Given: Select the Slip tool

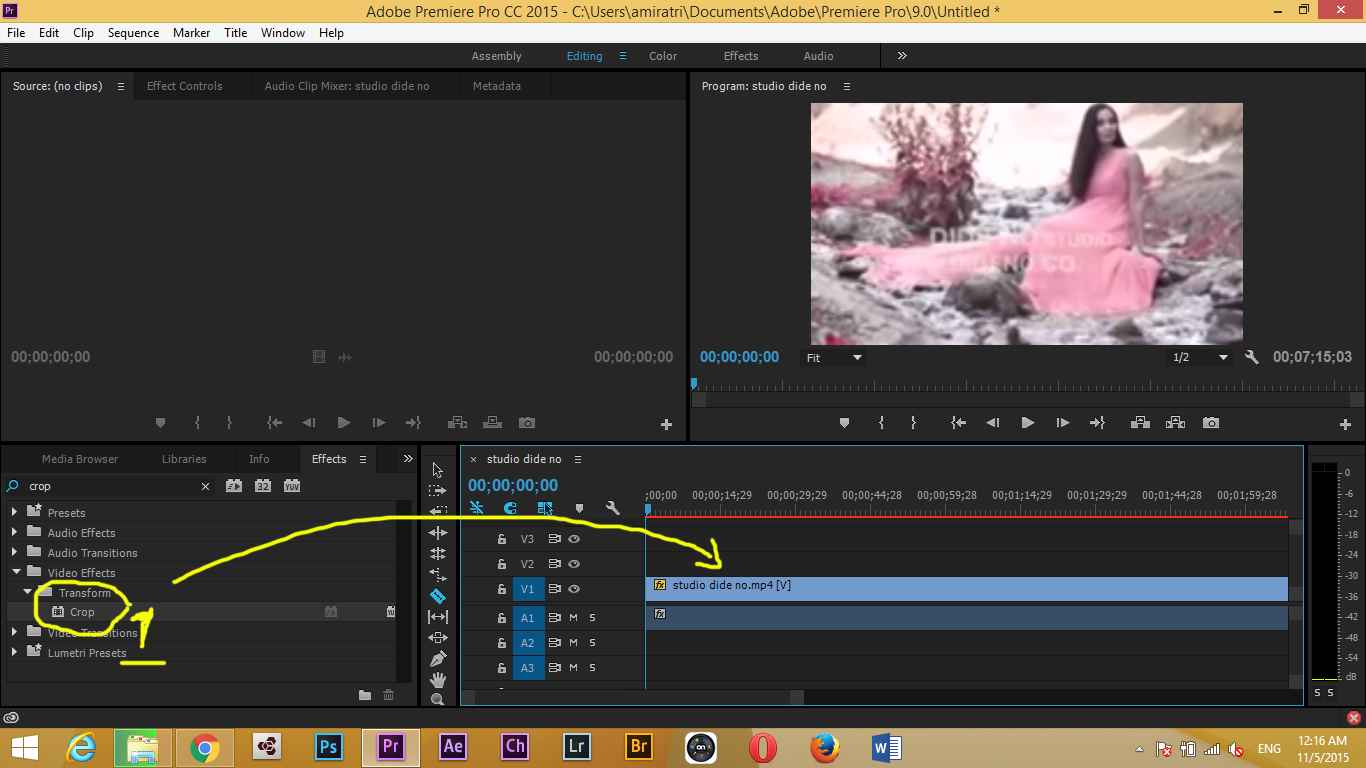Looking at the screenshot, I should coord(437,617).
